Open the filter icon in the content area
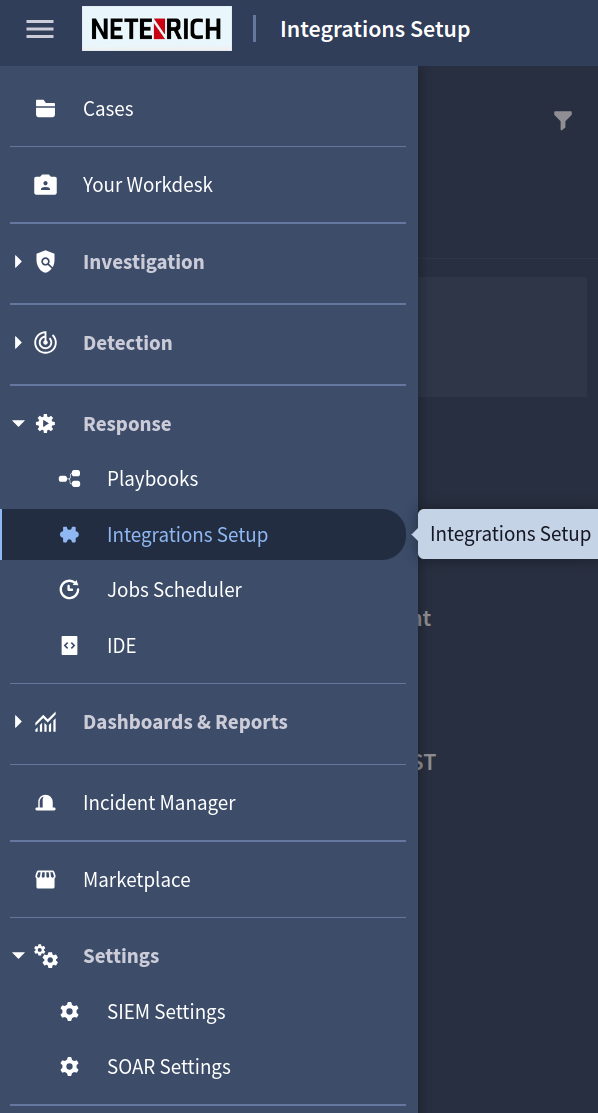Image resolution: width=598 pixels, height=1113 pixels. (563, 120)
